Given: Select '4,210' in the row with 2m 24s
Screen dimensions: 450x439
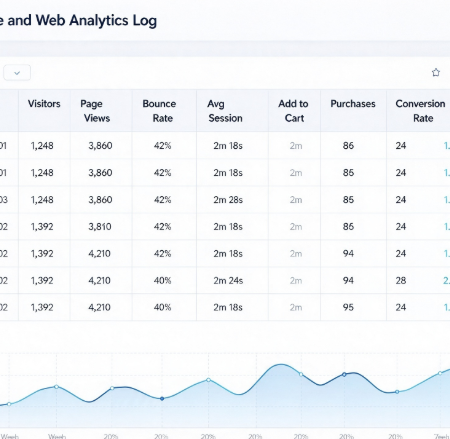Looking at the screenshot, I should tap(99, 281).
